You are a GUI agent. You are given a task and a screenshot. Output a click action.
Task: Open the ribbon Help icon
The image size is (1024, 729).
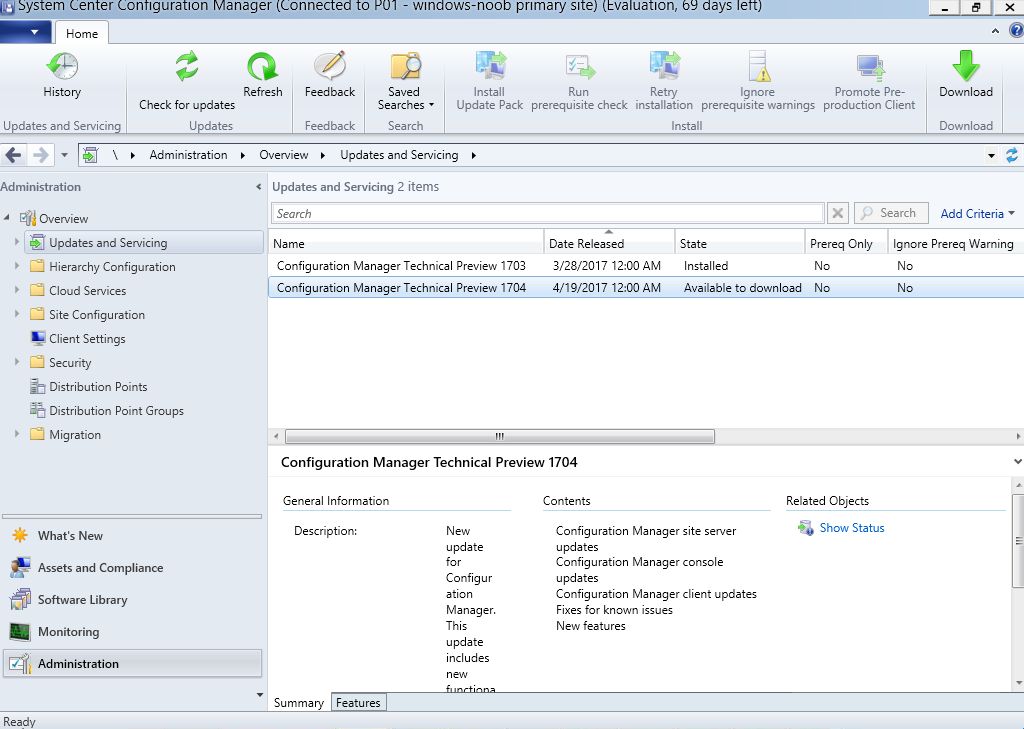point(1016,31)
